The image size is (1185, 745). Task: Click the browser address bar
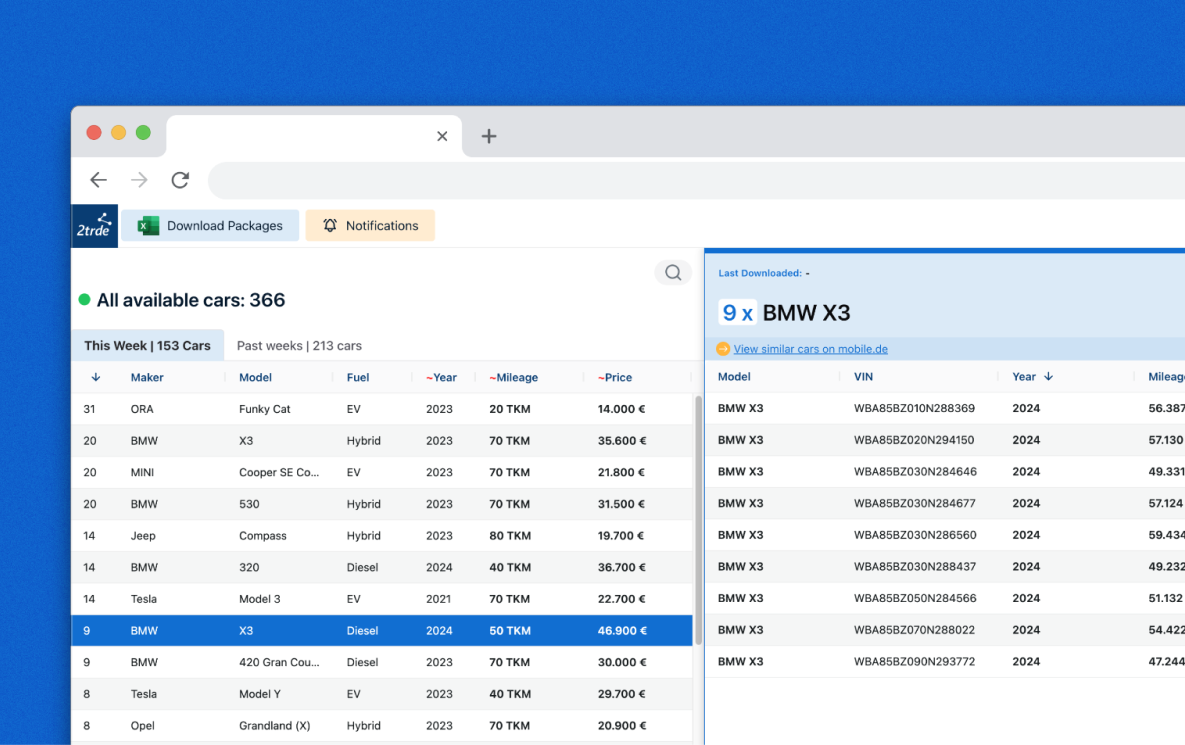click(x=690, y=180)
